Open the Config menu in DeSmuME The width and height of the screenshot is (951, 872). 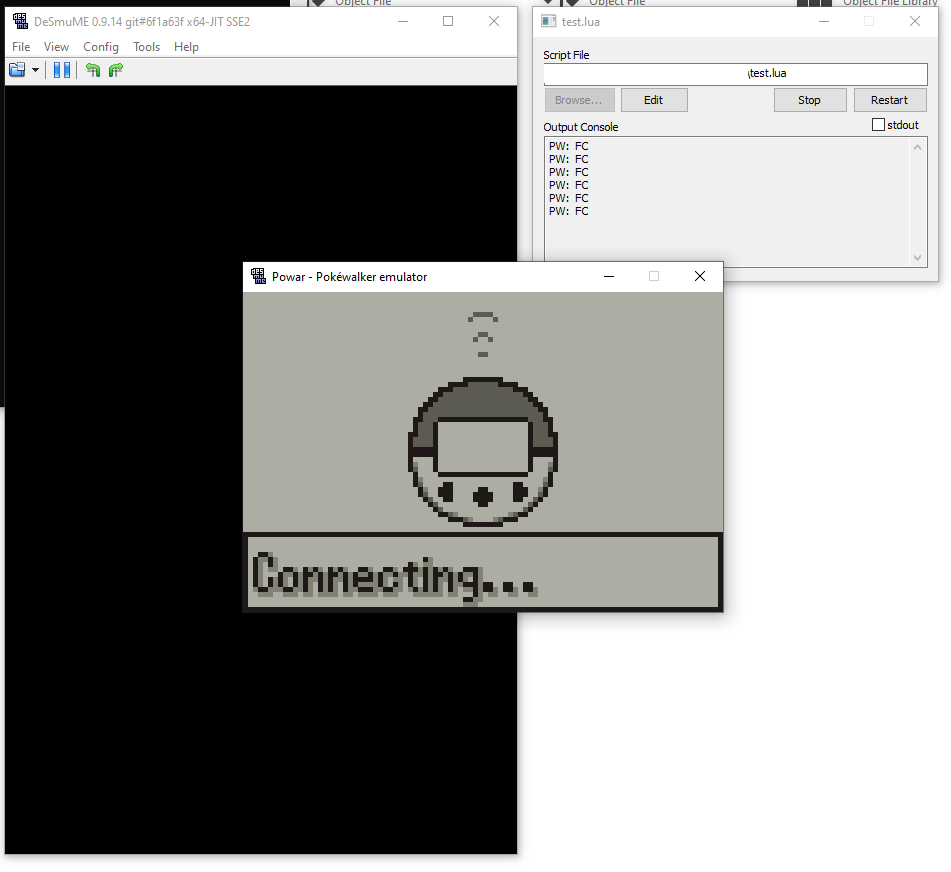pyautogui.click(x=101, y=47)
